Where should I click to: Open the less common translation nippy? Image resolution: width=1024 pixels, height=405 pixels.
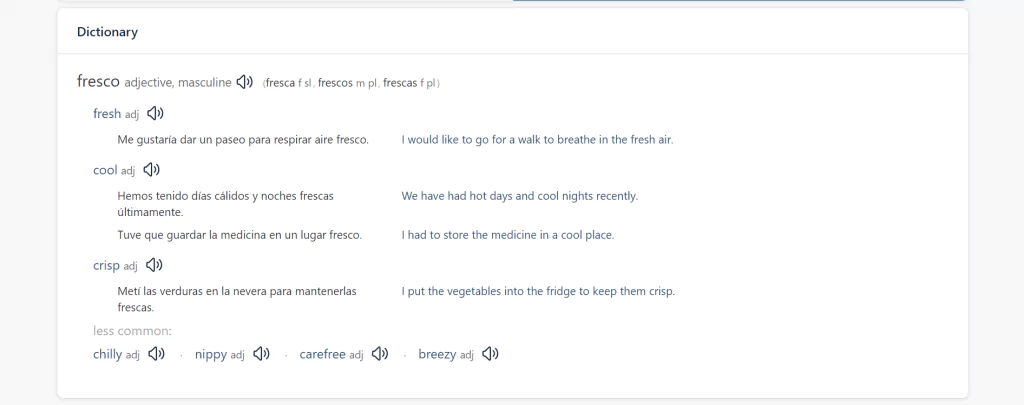[211, 355]
